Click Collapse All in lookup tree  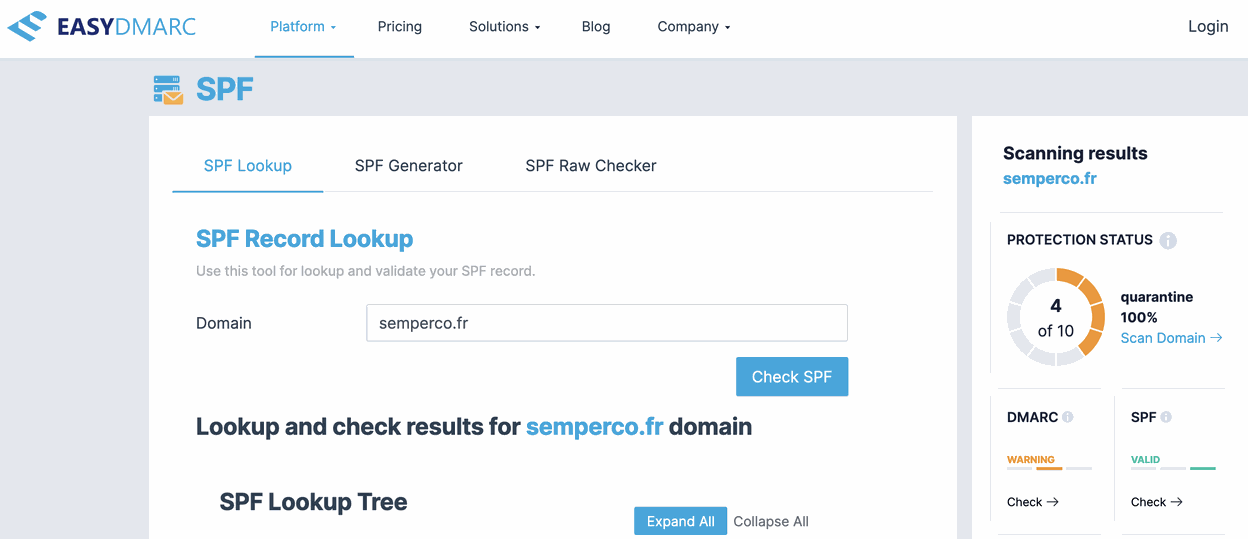pyautogui.click(x=771, y=521)
